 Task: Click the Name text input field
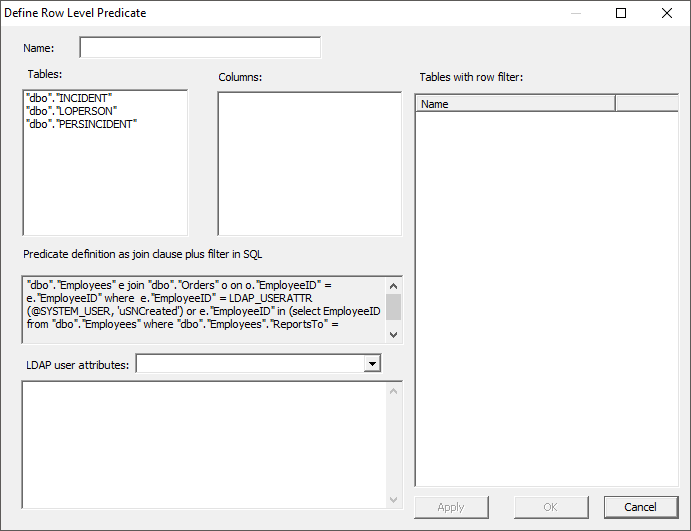(x=200, y=48)
